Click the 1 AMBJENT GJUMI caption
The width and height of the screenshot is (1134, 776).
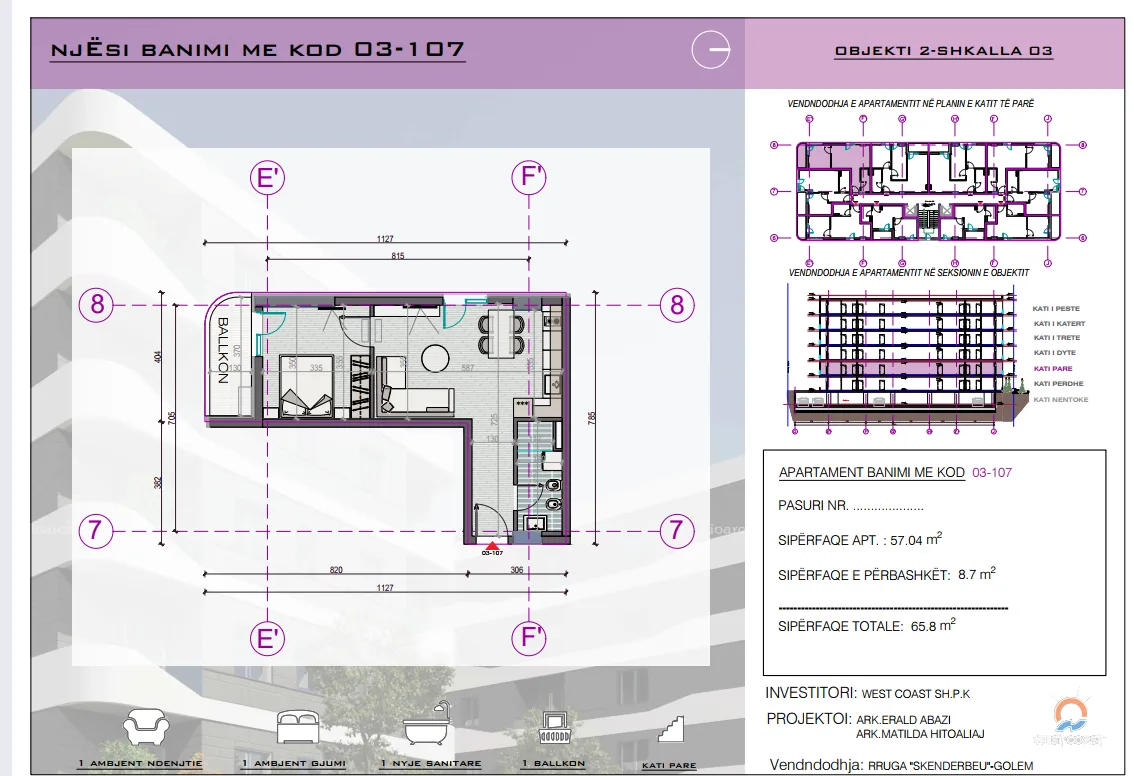click(294, 763)
